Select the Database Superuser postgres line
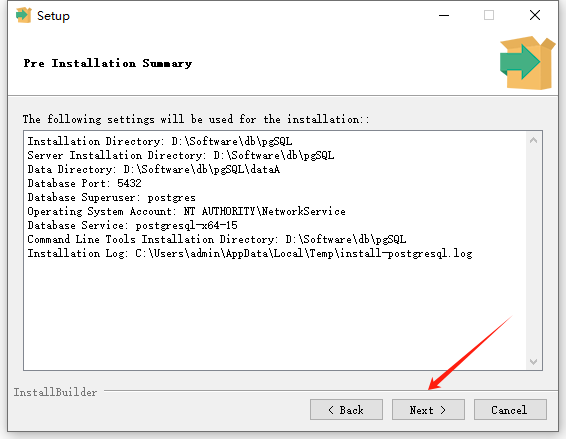 tap(112, 197)
